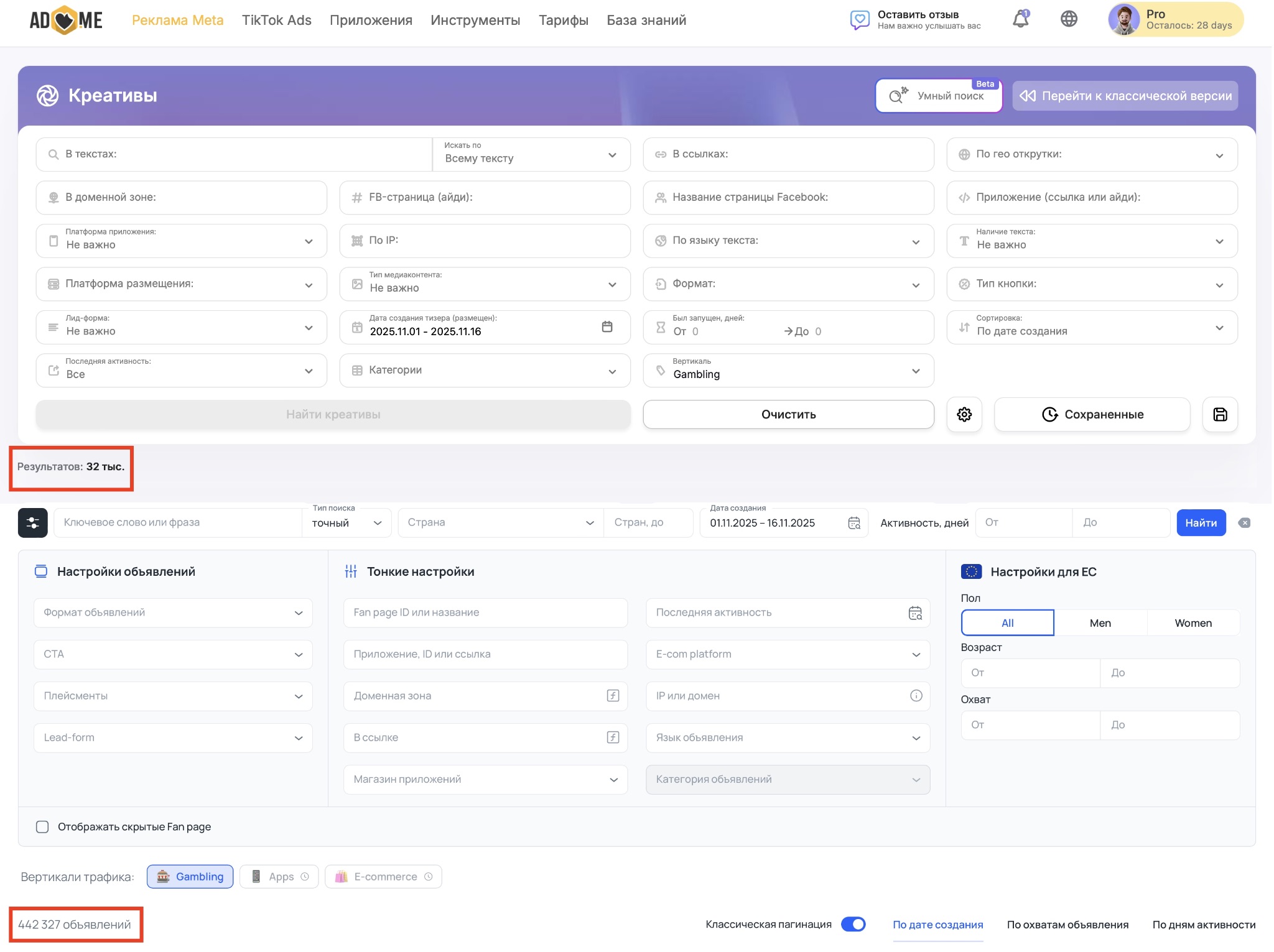Image resolution: width=1274 pixels, height=952 pixels.
Task: Switch to По охватам объявления tab
Action: tap(1067, 925)
